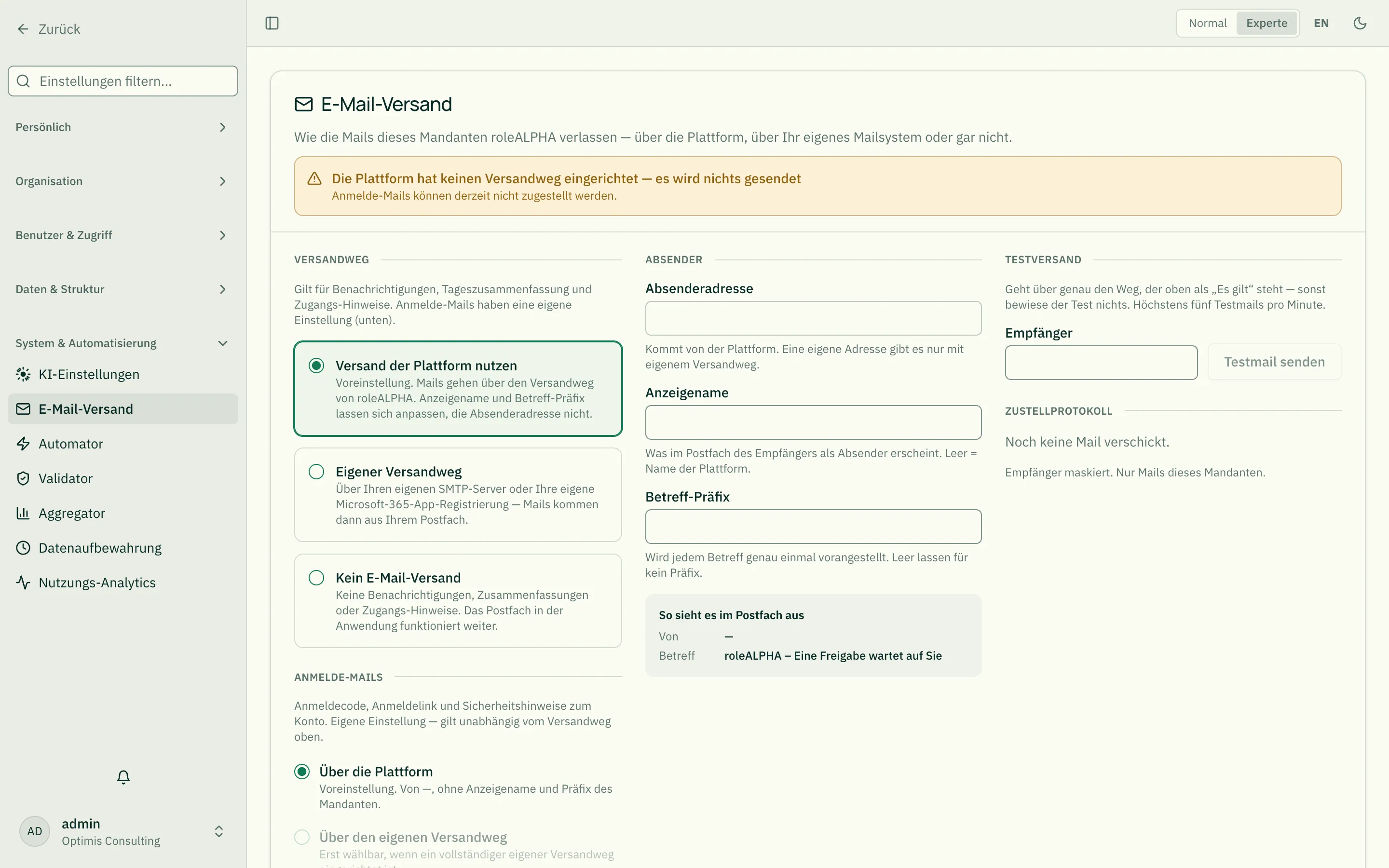Image resolution: width=1389 pixels, height=868 pixels.
Task: Go back via Zurück link
Action: coord(48,29)
